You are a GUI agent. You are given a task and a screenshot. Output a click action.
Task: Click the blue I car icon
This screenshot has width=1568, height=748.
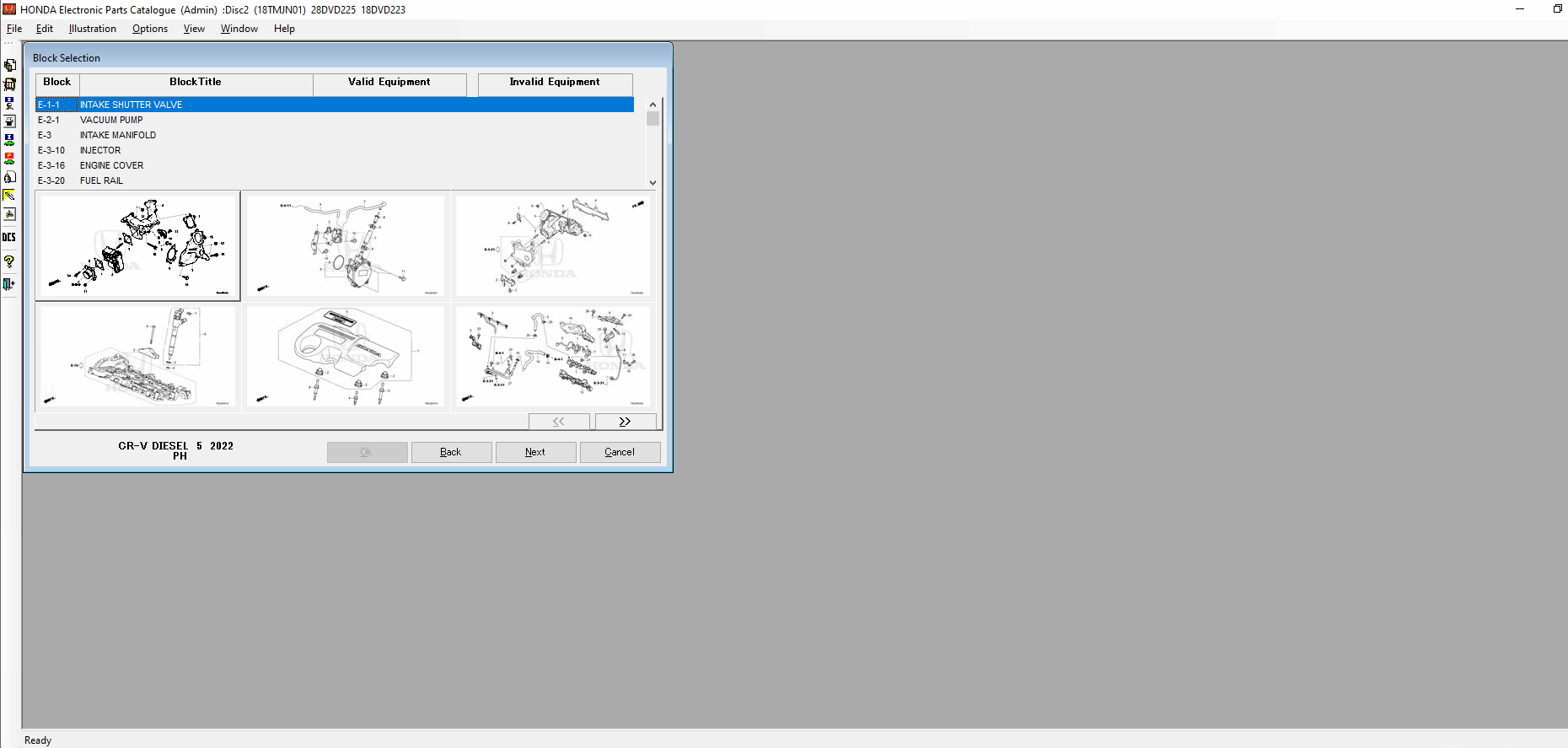click(x=9, y=140)
